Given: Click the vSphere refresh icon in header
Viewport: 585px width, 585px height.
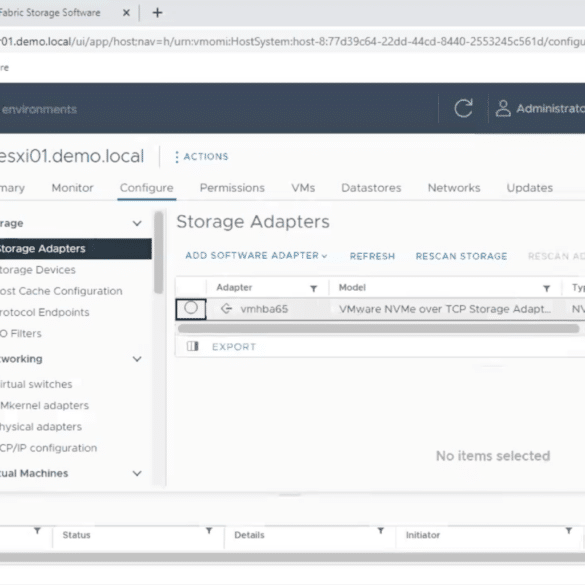Looking at the screenshot, I should (x=463, y=109).
